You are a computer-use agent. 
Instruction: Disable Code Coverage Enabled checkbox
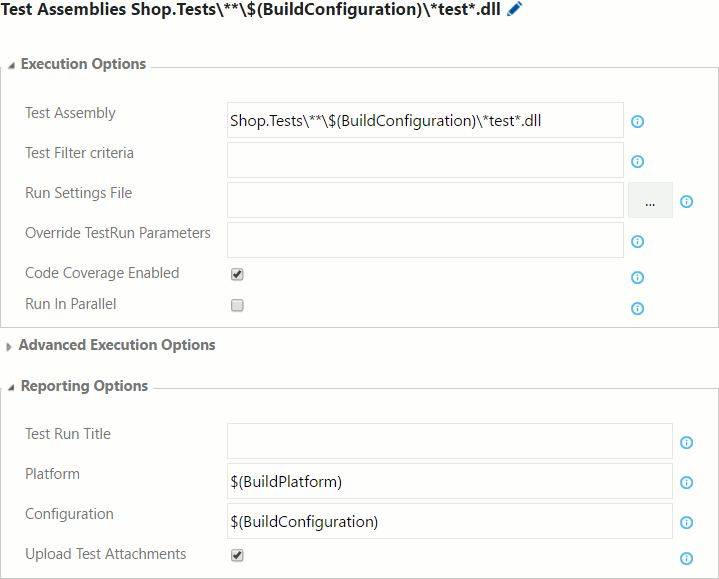[x=237, y=274]
